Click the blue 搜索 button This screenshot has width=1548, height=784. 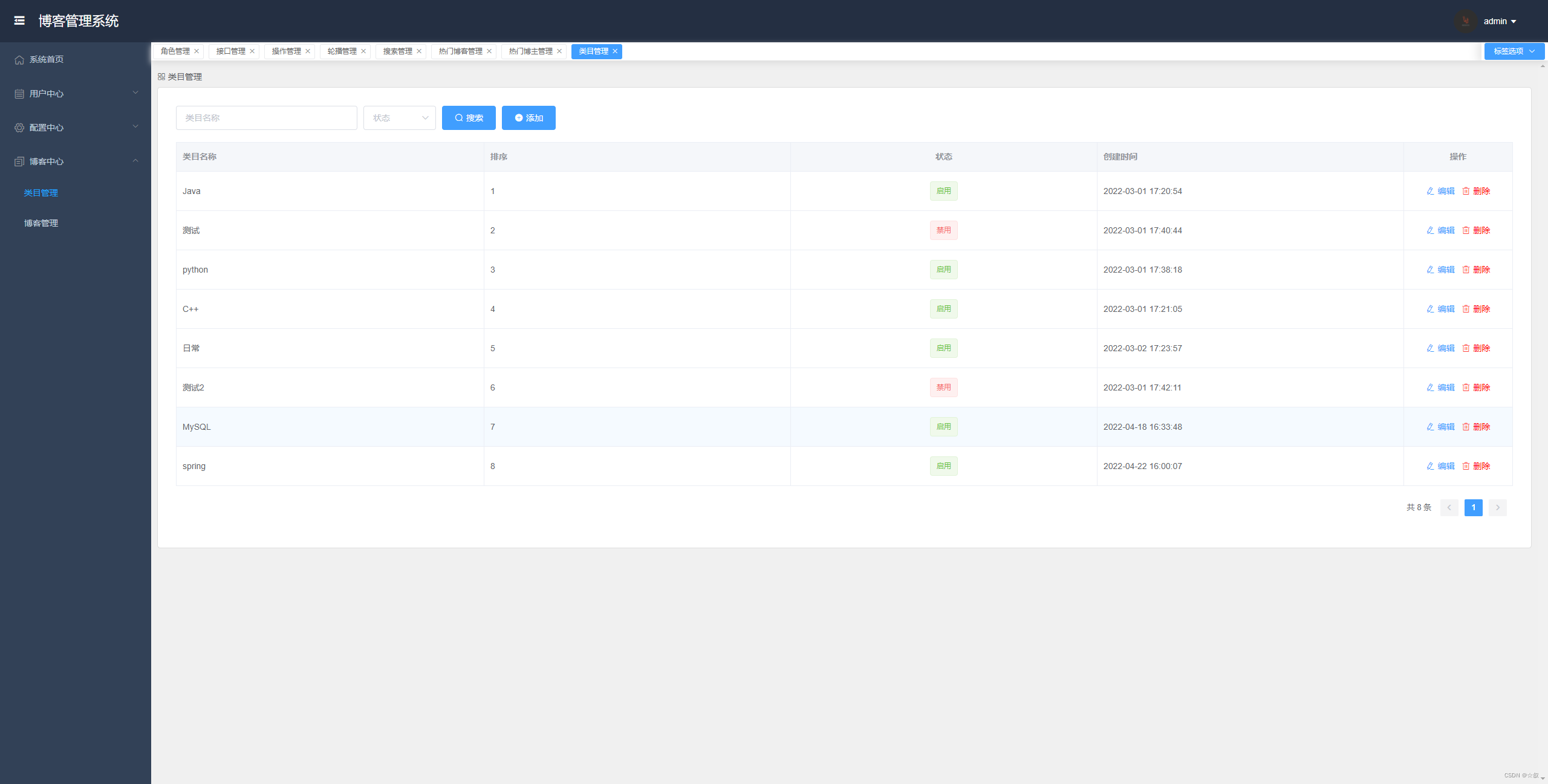pos(469,118)
